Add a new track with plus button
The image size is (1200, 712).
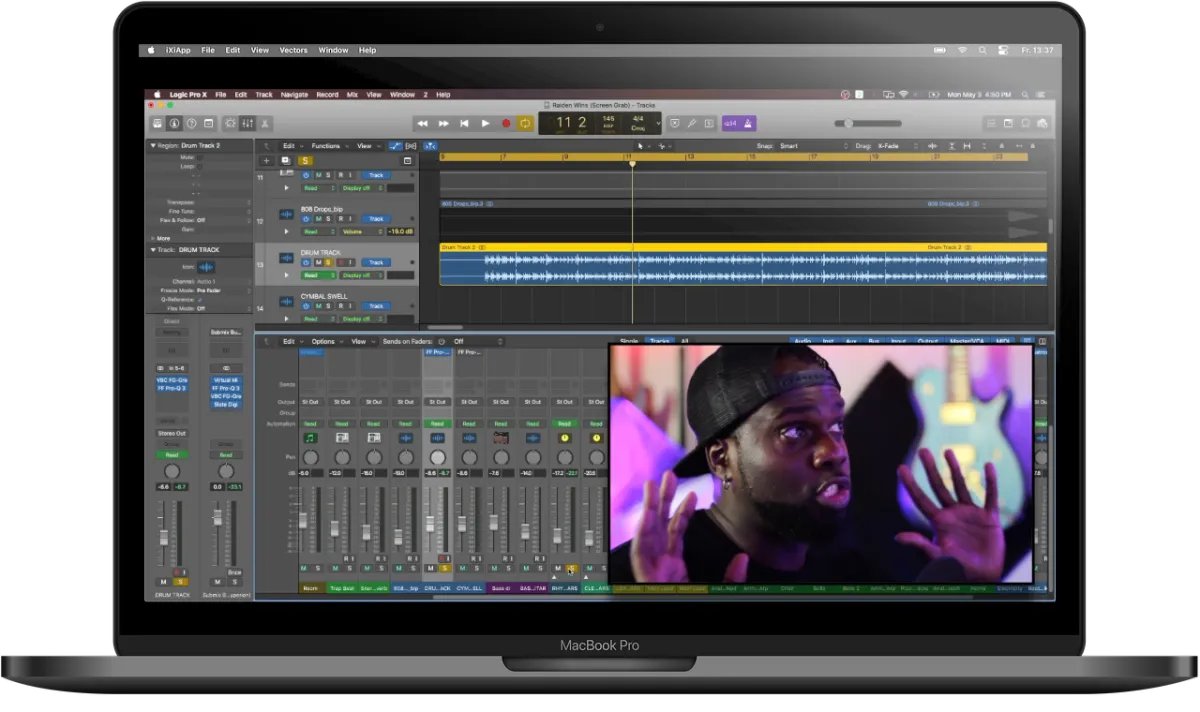(x=266, y=160)
